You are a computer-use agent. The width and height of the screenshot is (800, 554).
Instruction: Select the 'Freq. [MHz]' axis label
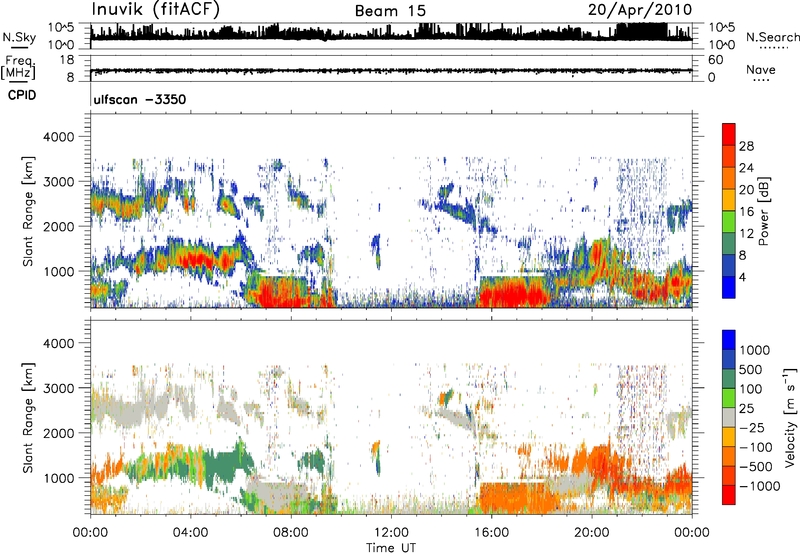(x=18, y=68)
